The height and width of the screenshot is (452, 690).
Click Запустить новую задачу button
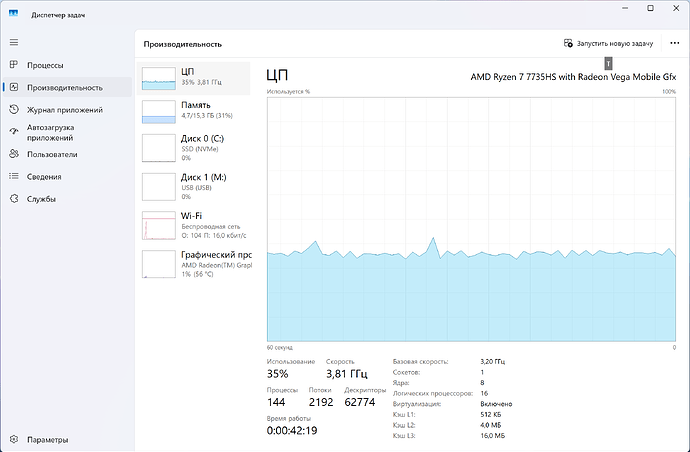[x=608, y=44]
